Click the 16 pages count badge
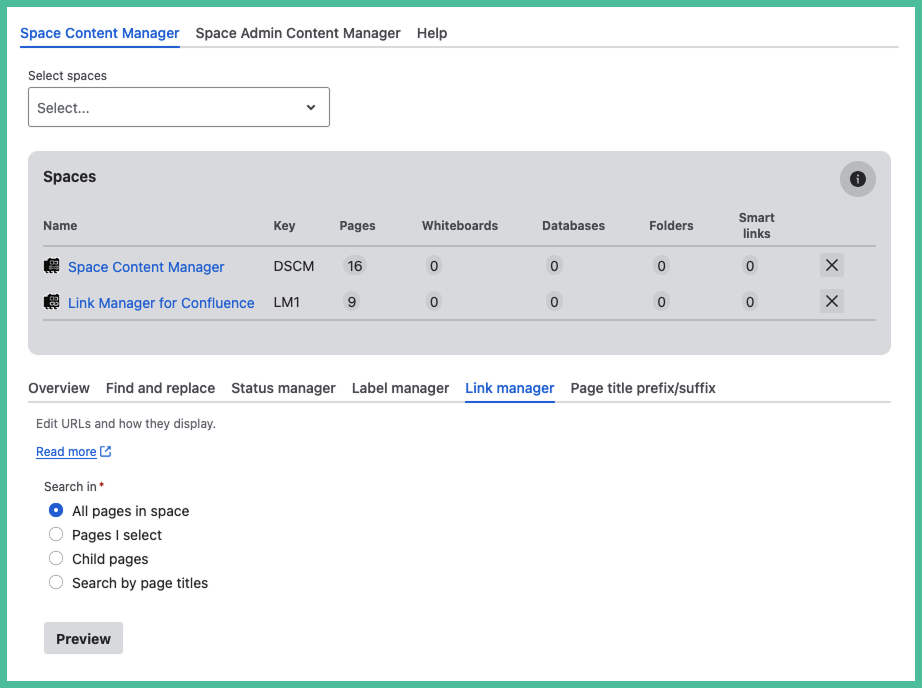Screen dimensions: 922x688 pos(355,266)
